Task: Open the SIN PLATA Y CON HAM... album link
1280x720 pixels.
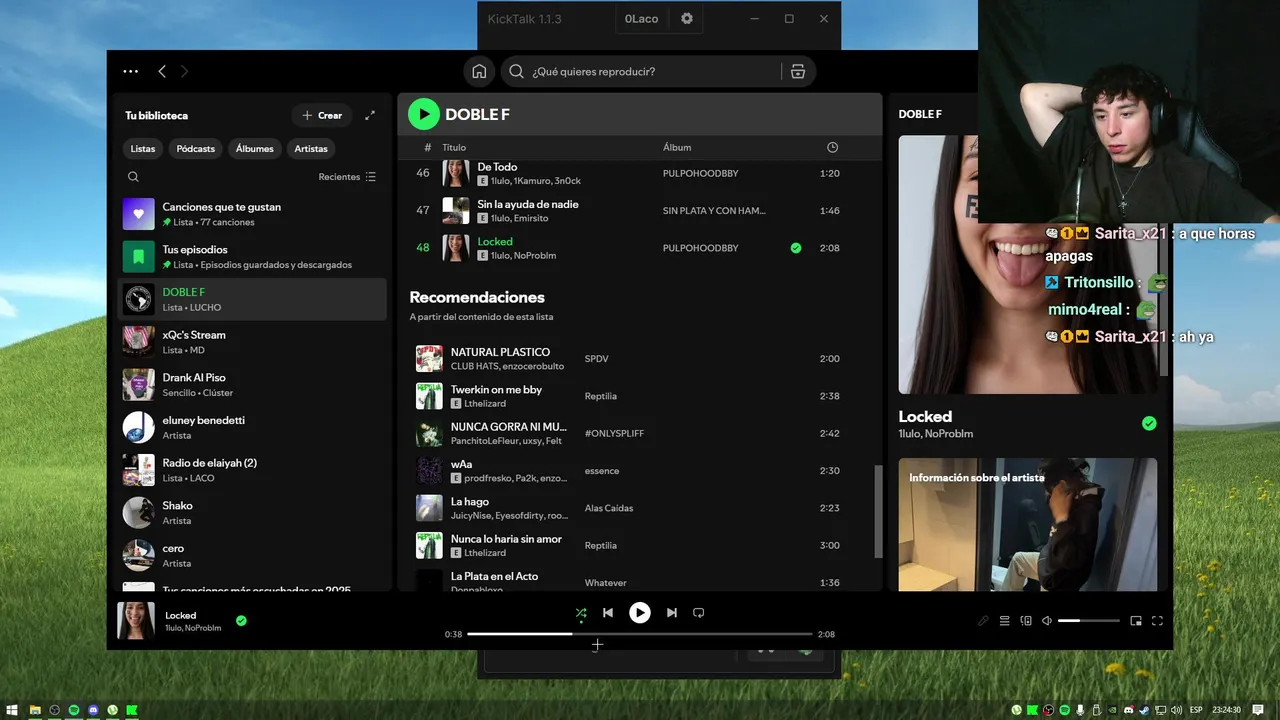Action: 714,211
